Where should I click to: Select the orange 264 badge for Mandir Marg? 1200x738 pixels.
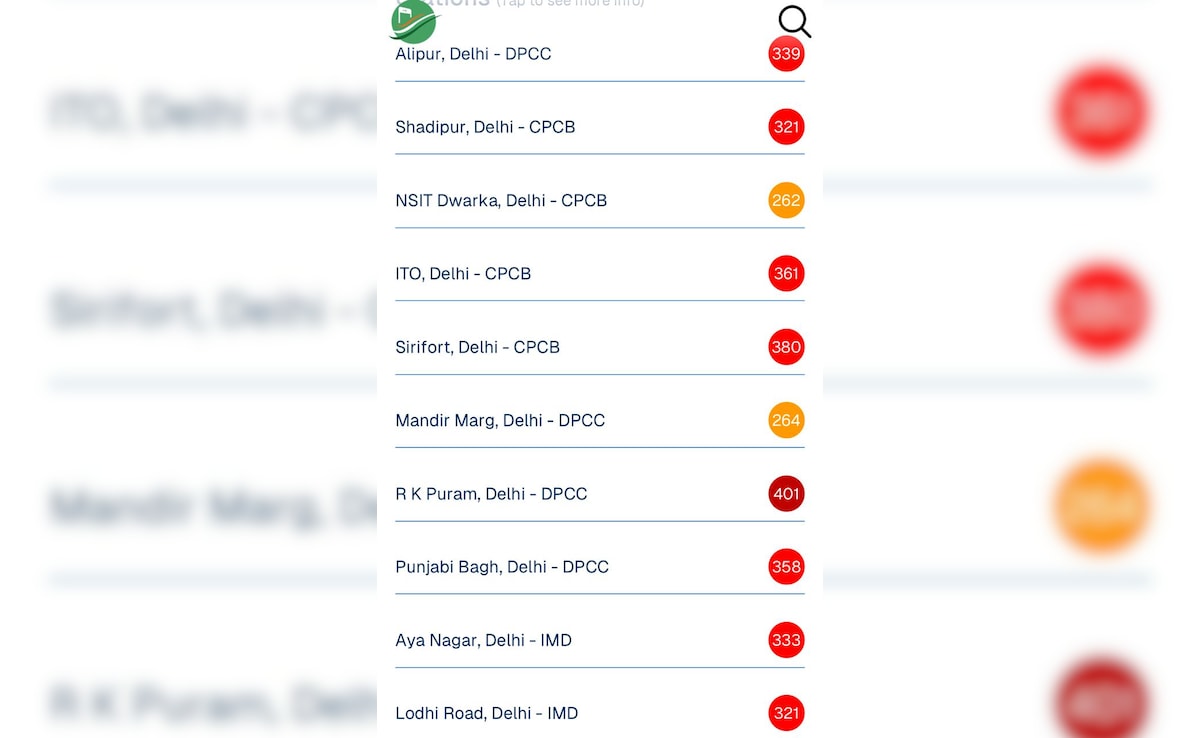click(786, 420)
